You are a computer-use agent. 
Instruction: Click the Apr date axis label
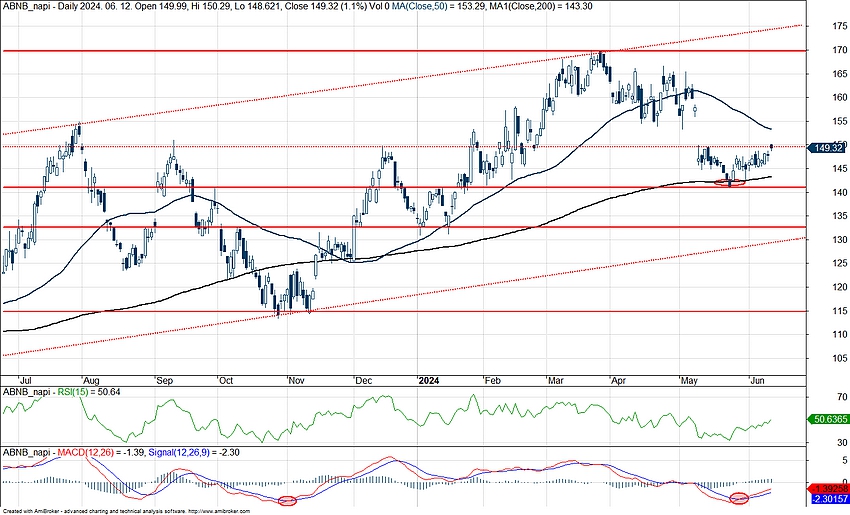click(x=619, y=381)
